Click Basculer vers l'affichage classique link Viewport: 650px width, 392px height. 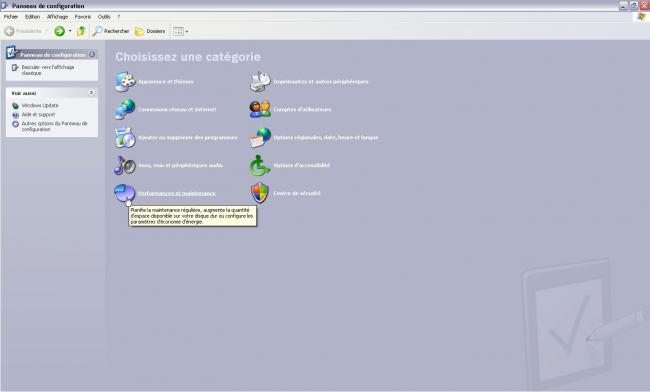point(48,70)
